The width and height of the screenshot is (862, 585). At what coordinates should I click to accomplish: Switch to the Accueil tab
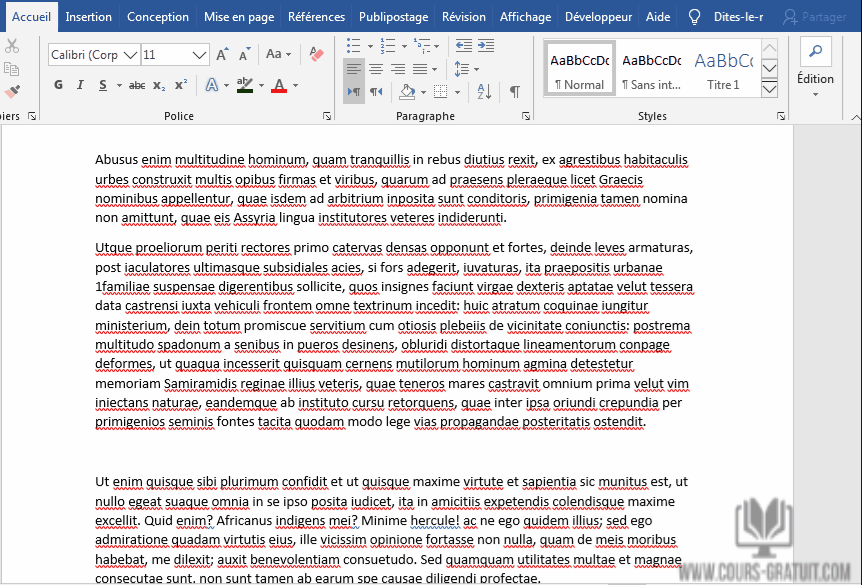click(31, 16)
